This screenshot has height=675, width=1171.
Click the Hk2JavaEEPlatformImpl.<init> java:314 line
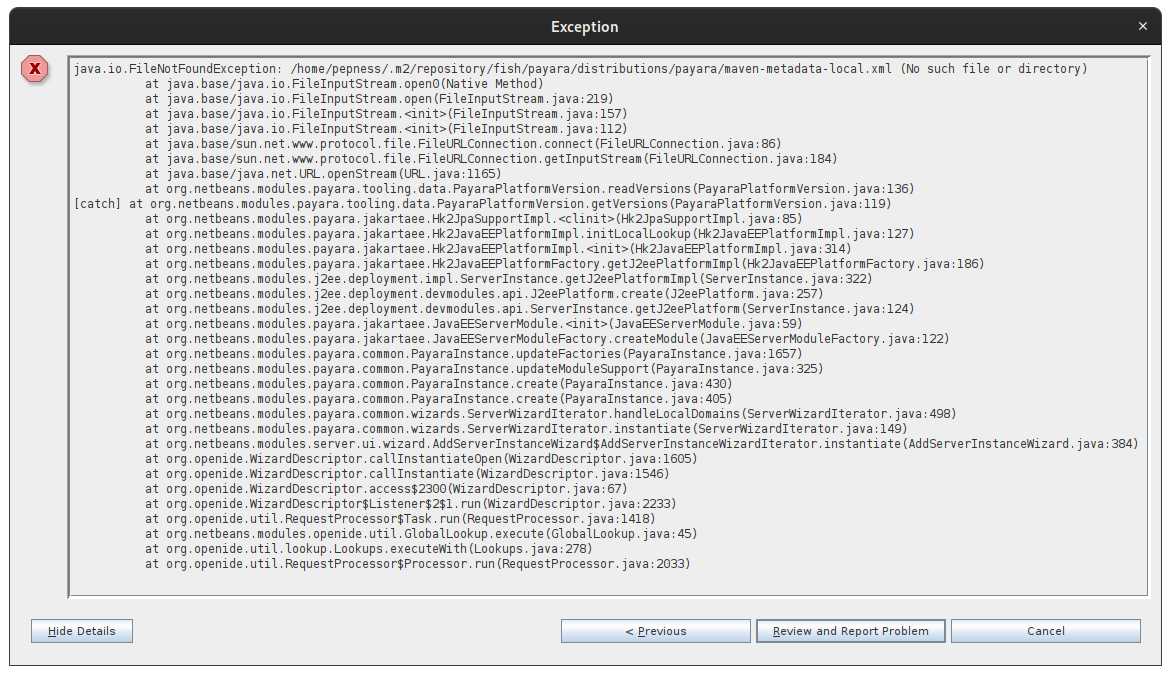498,249
